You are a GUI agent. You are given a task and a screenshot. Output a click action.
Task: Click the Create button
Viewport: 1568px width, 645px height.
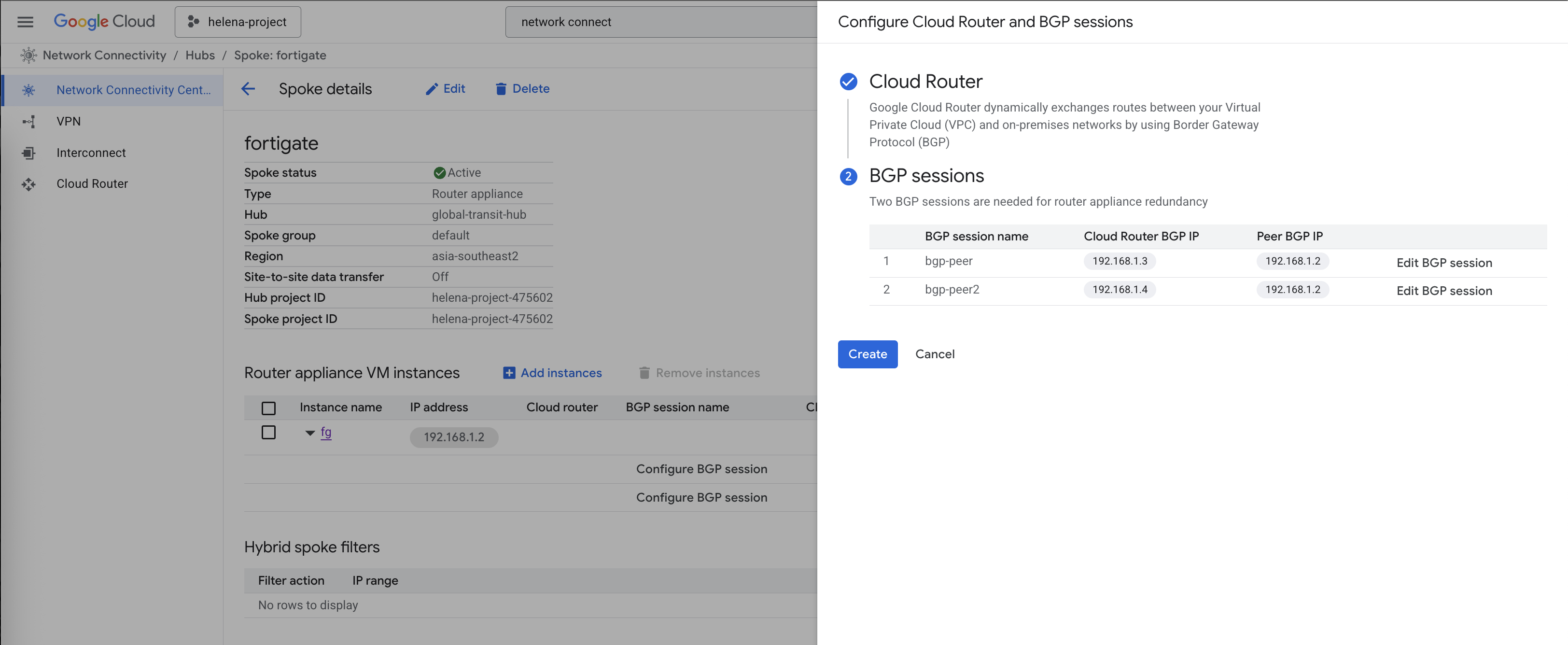[x=867, y=354]
